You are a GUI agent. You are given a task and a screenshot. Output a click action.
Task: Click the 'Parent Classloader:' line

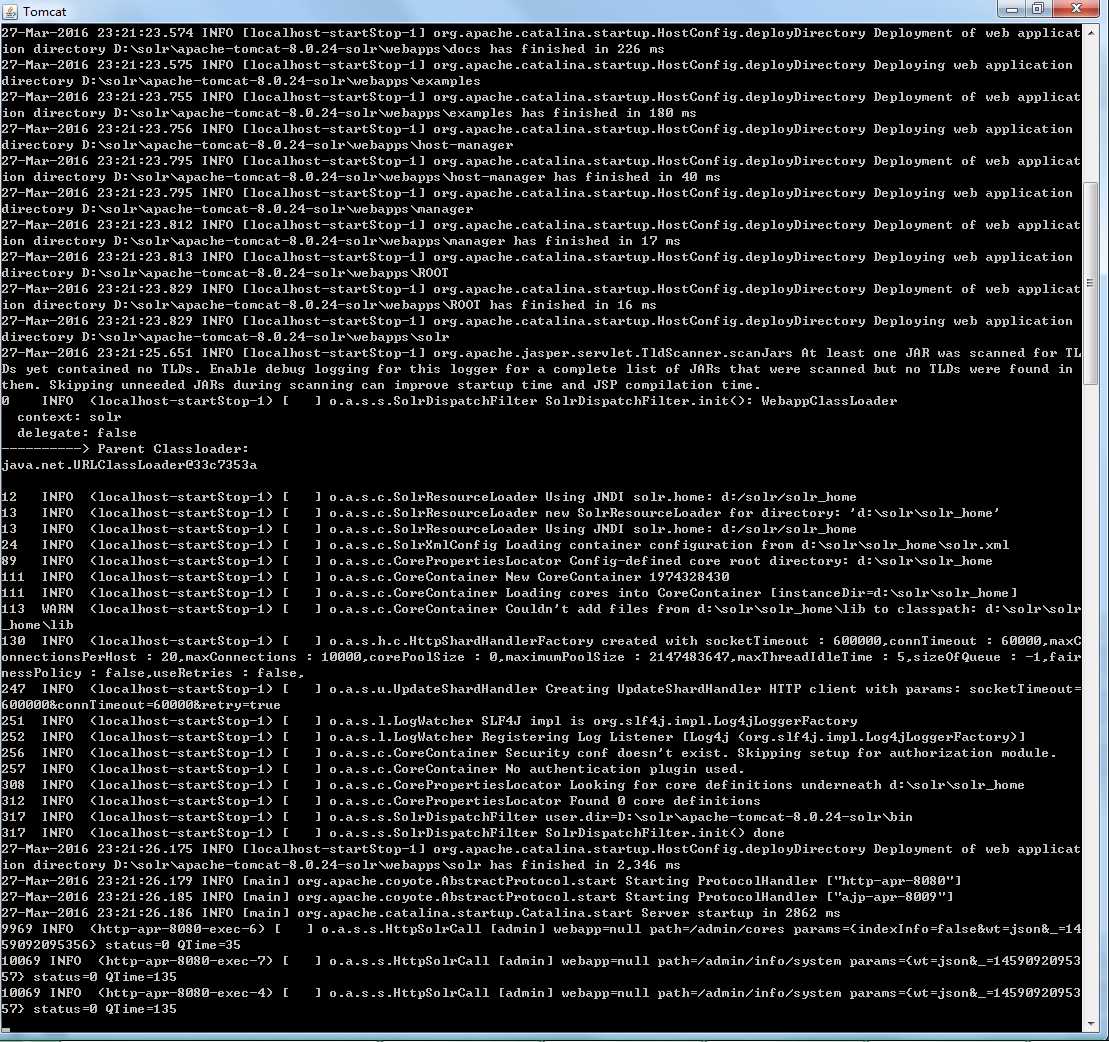tap(124, 448)
